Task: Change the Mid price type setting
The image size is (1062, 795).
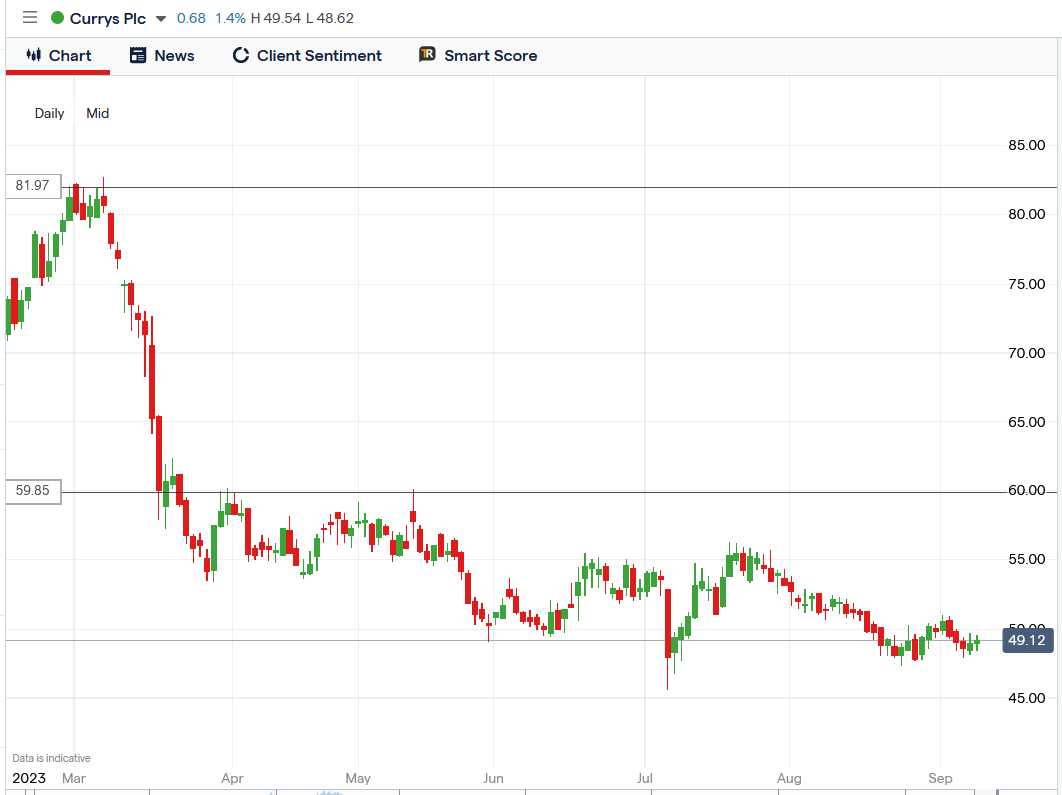Action: [98, 113]
